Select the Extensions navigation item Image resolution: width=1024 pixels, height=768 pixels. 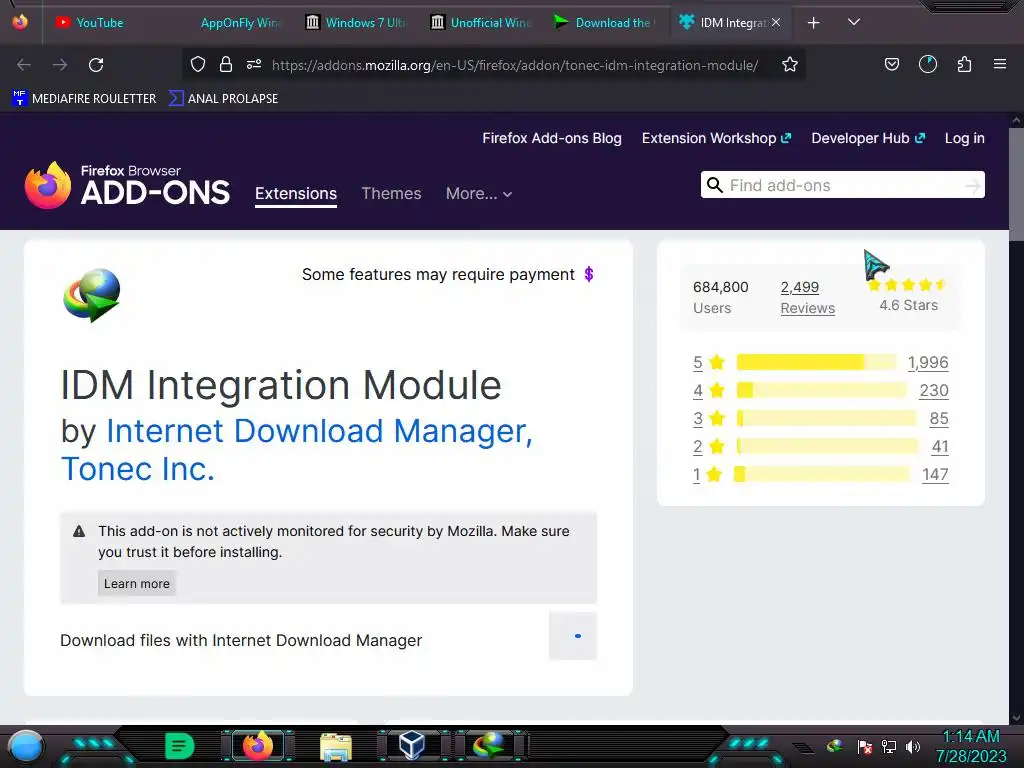(296, 193)
